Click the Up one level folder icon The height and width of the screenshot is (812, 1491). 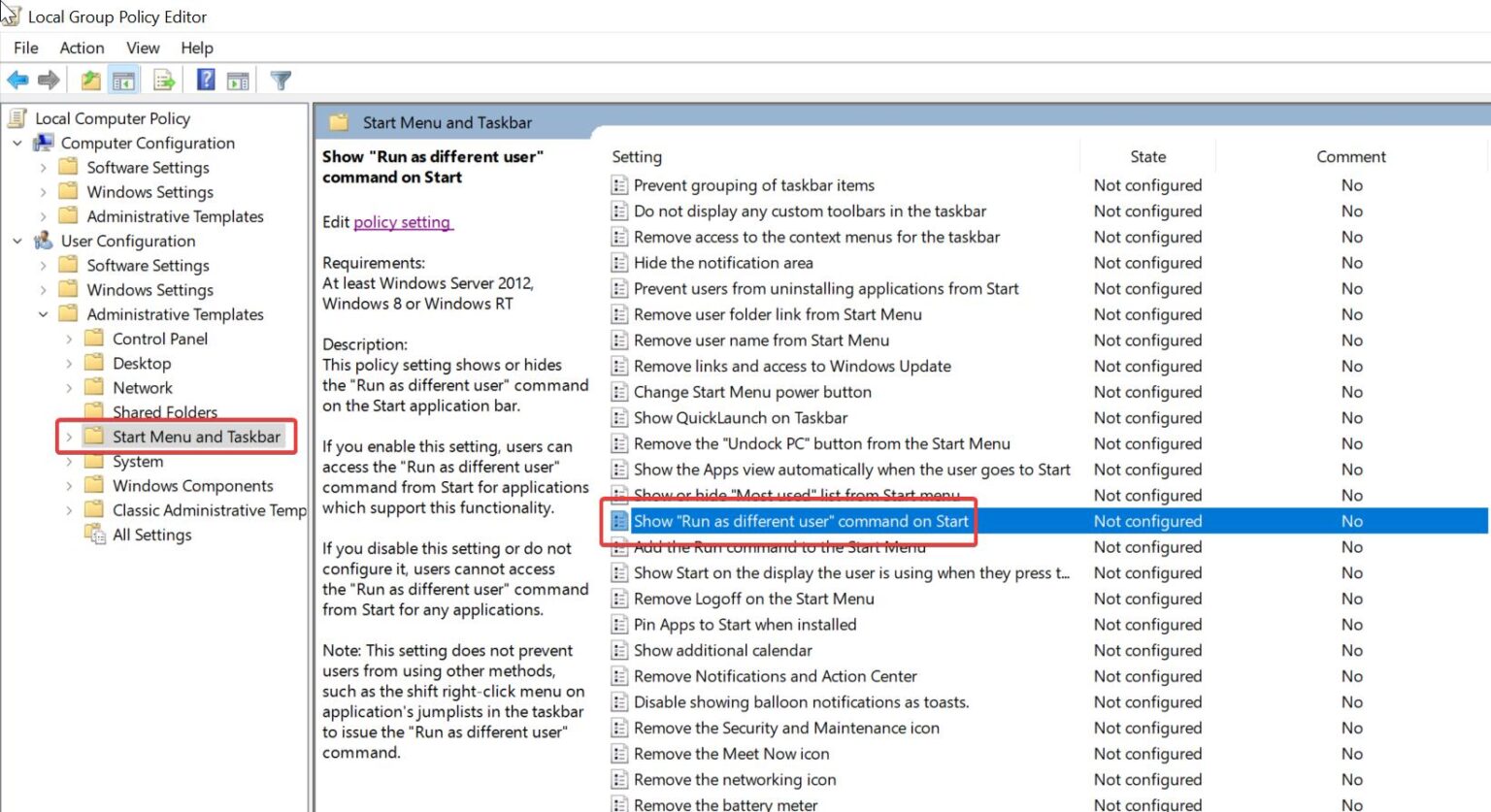pos(89,80)
